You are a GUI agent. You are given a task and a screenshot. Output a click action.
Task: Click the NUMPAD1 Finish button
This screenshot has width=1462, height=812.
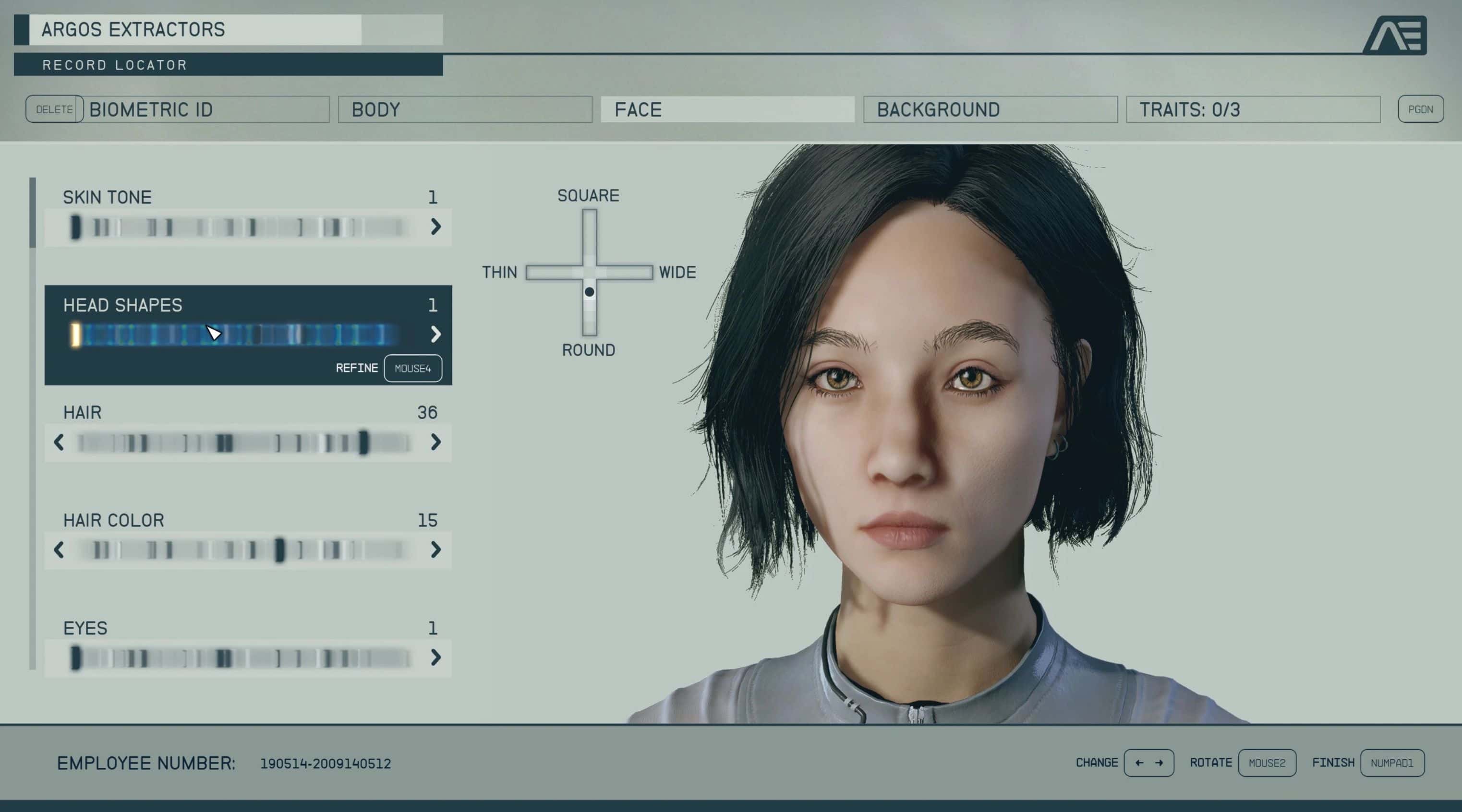(1391, 763)
